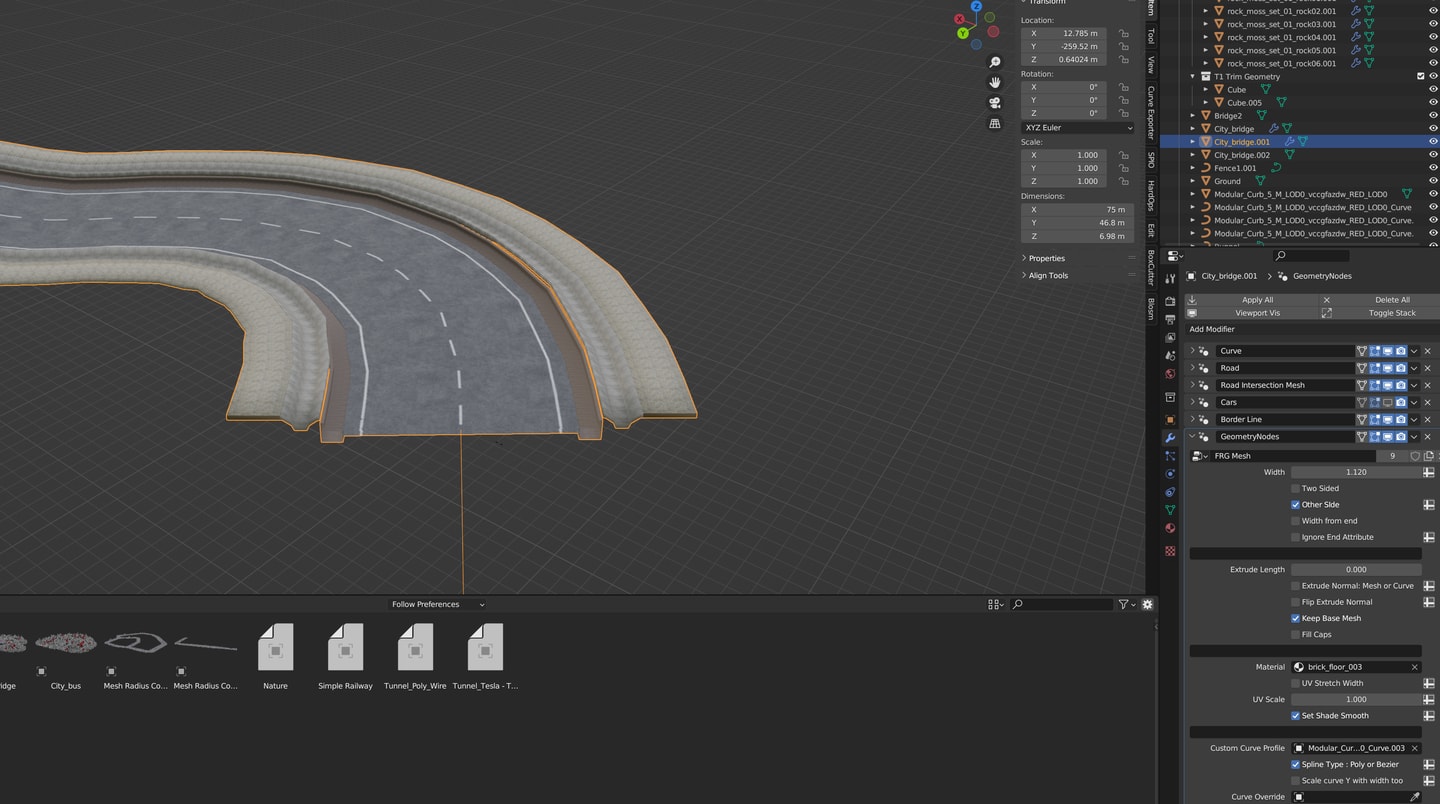Open the Modifiers wrench properties tab
The image size is (1440, 804).
tap(1170, 438)
